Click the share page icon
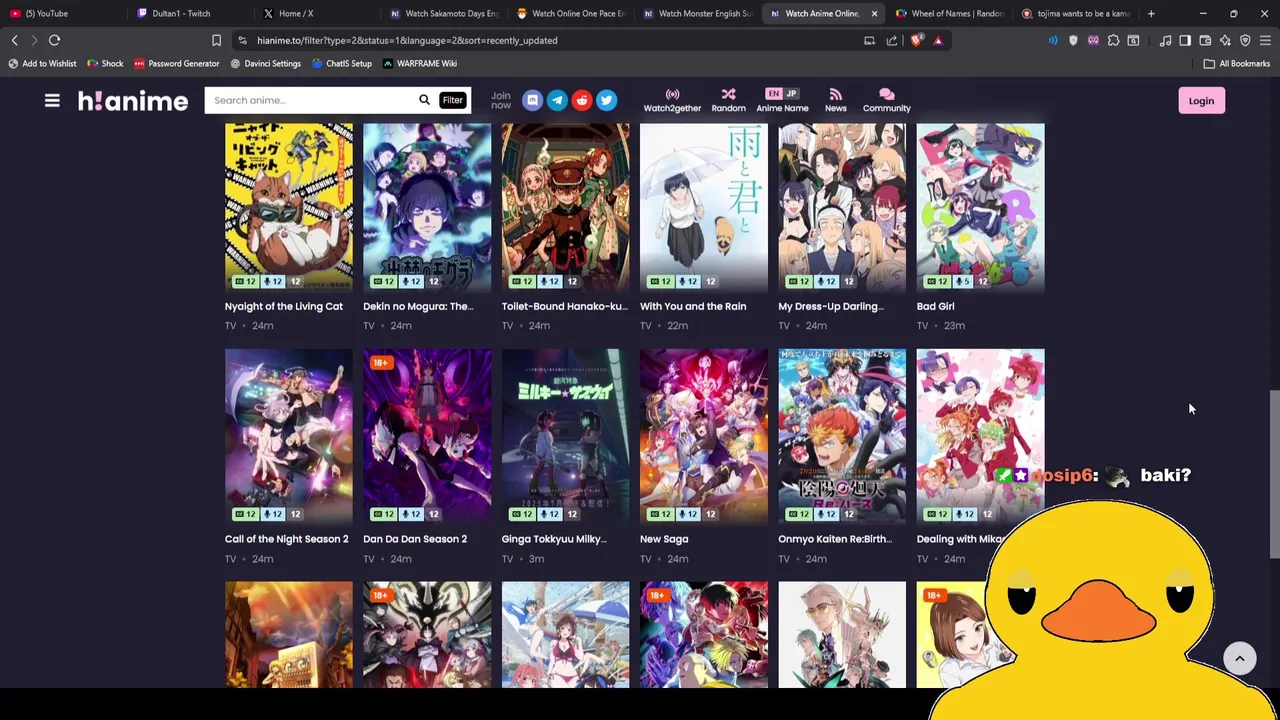This screenshot has height=720, width=1280. pyautogui.click(x=891, y=40)
